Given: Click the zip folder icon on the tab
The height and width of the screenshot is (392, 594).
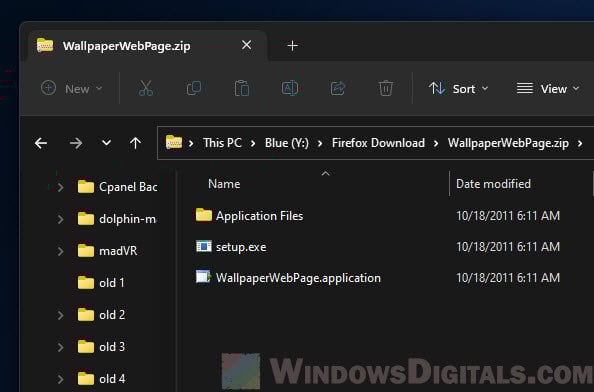Looking at the screenshot, I should (x=45, y=45).
